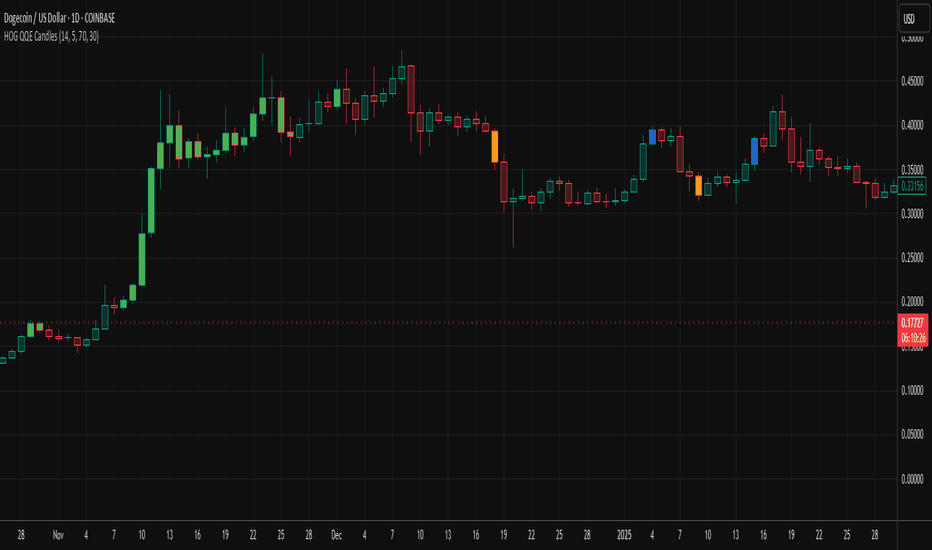Click the 0.10000 price axis label
The width and height of the screenshot is (932, 550).
click(x=912, y=390)
